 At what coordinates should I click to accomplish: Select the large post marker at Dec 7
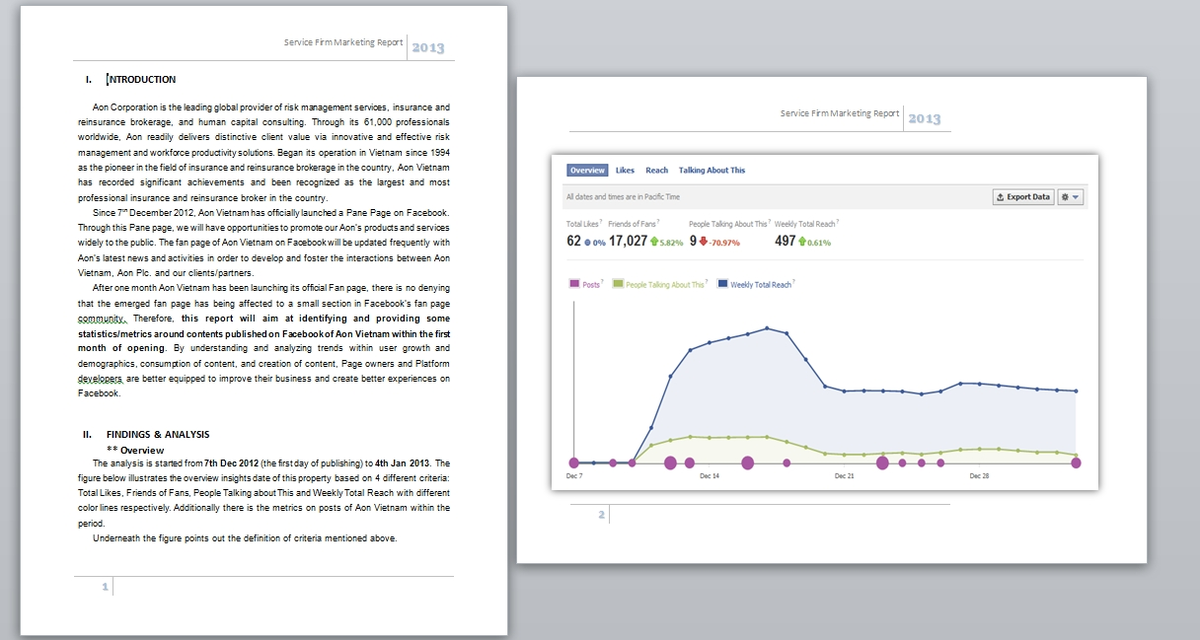pos(574,462)
